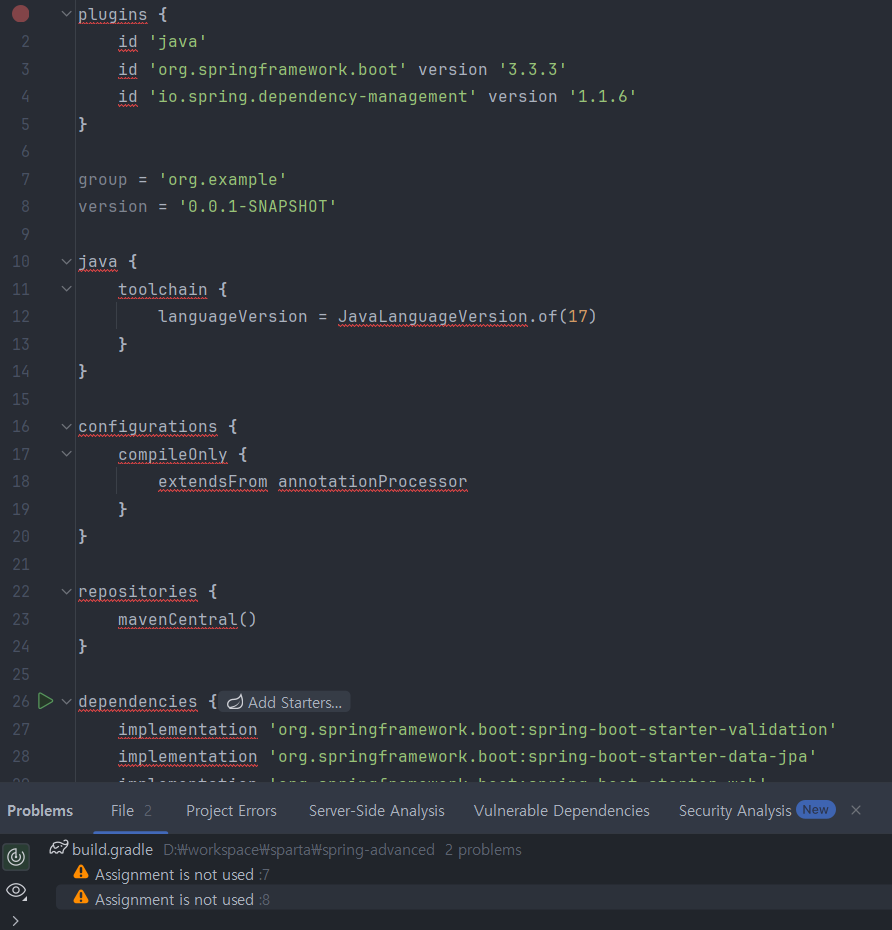Click mavenCentral() call
The width and height of the screenshot is (892, 930).
pyautogui.click(x=187, y=619)
